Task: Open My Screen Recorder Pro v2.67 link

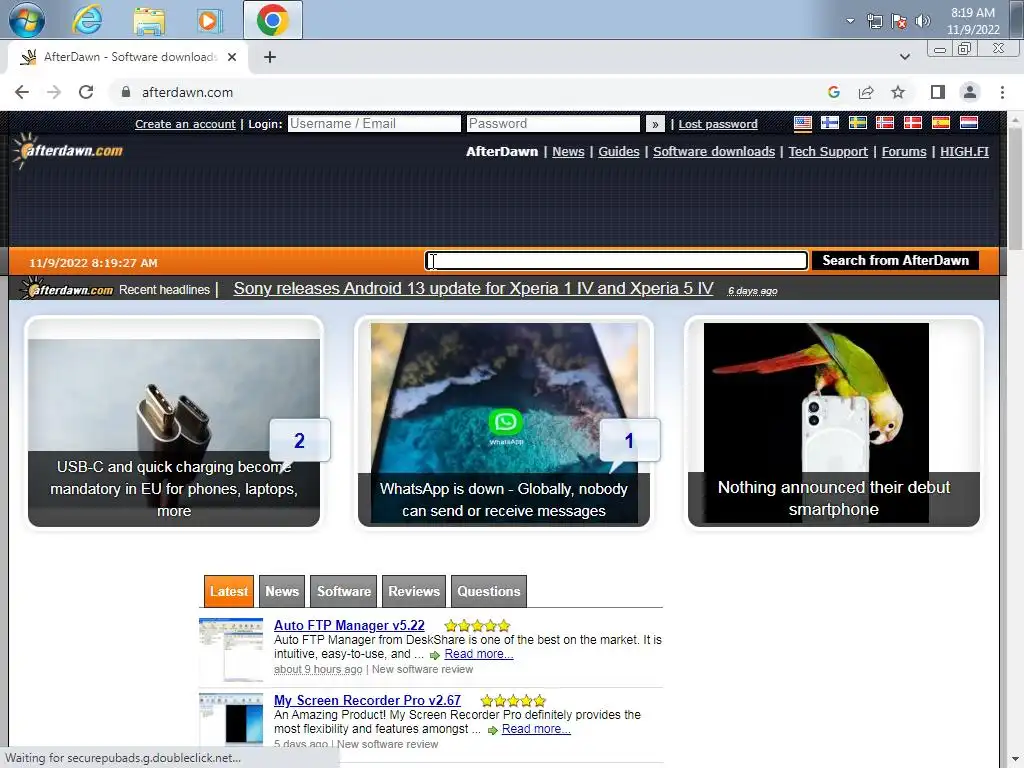Action: [367, 700]
